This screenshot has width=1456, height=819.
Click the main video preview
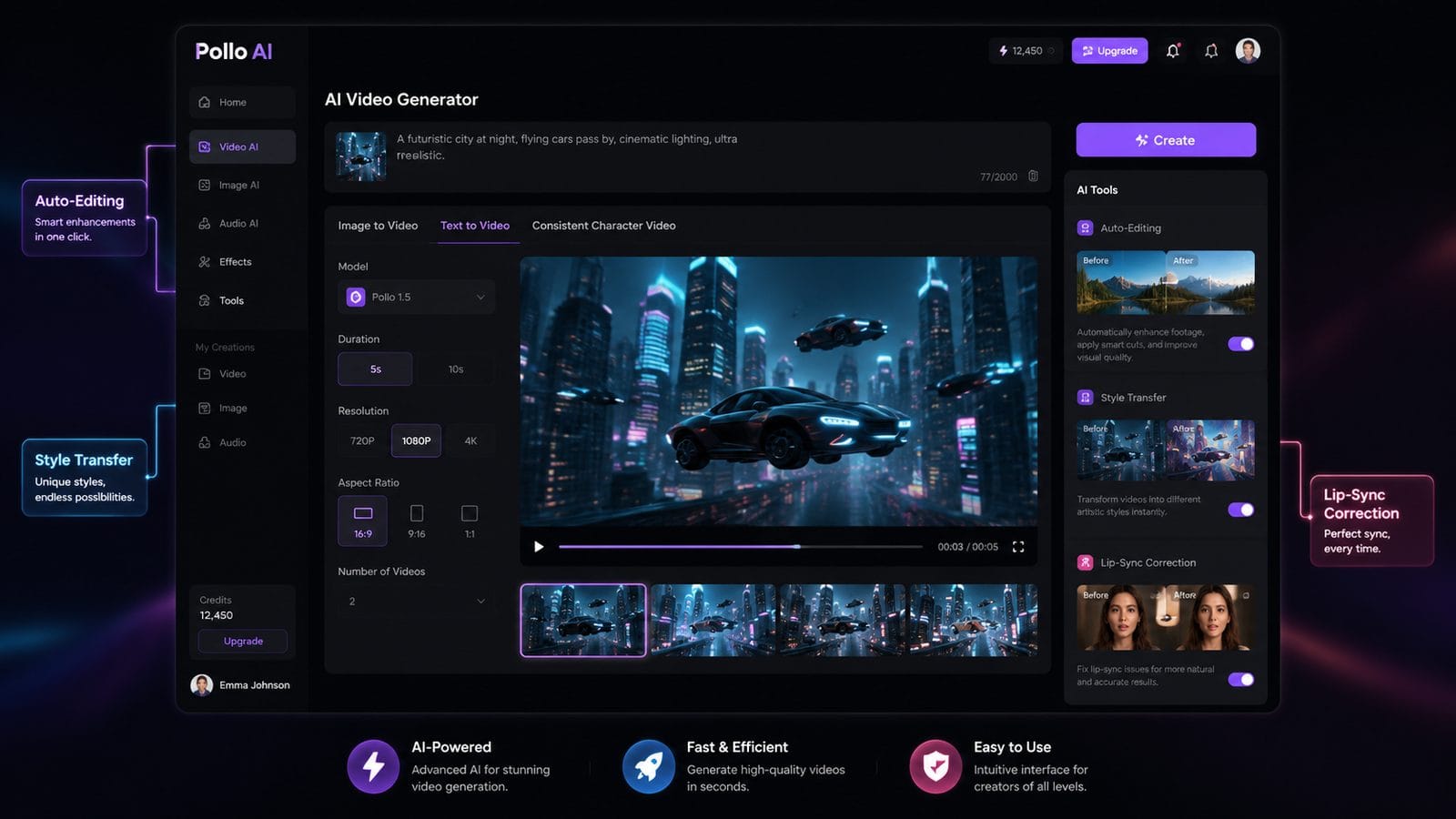tap(779, 391)
